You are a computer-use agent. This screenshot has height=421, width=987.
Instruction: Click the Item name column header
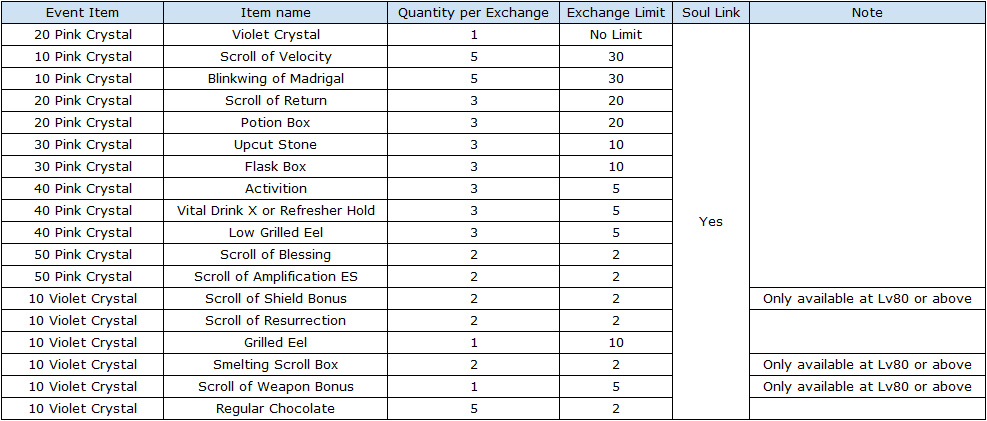coord(276,13)
